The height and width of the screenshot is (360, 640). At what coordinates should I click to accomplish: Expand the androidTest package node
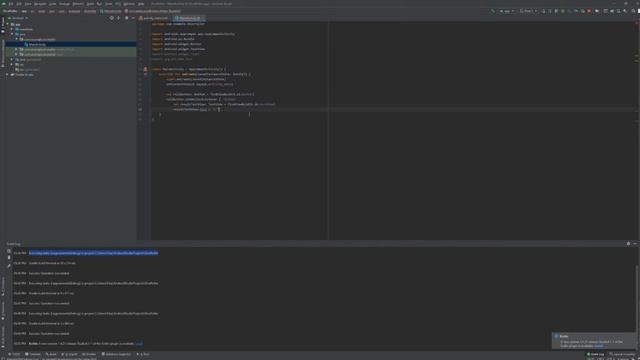(16, 49)
